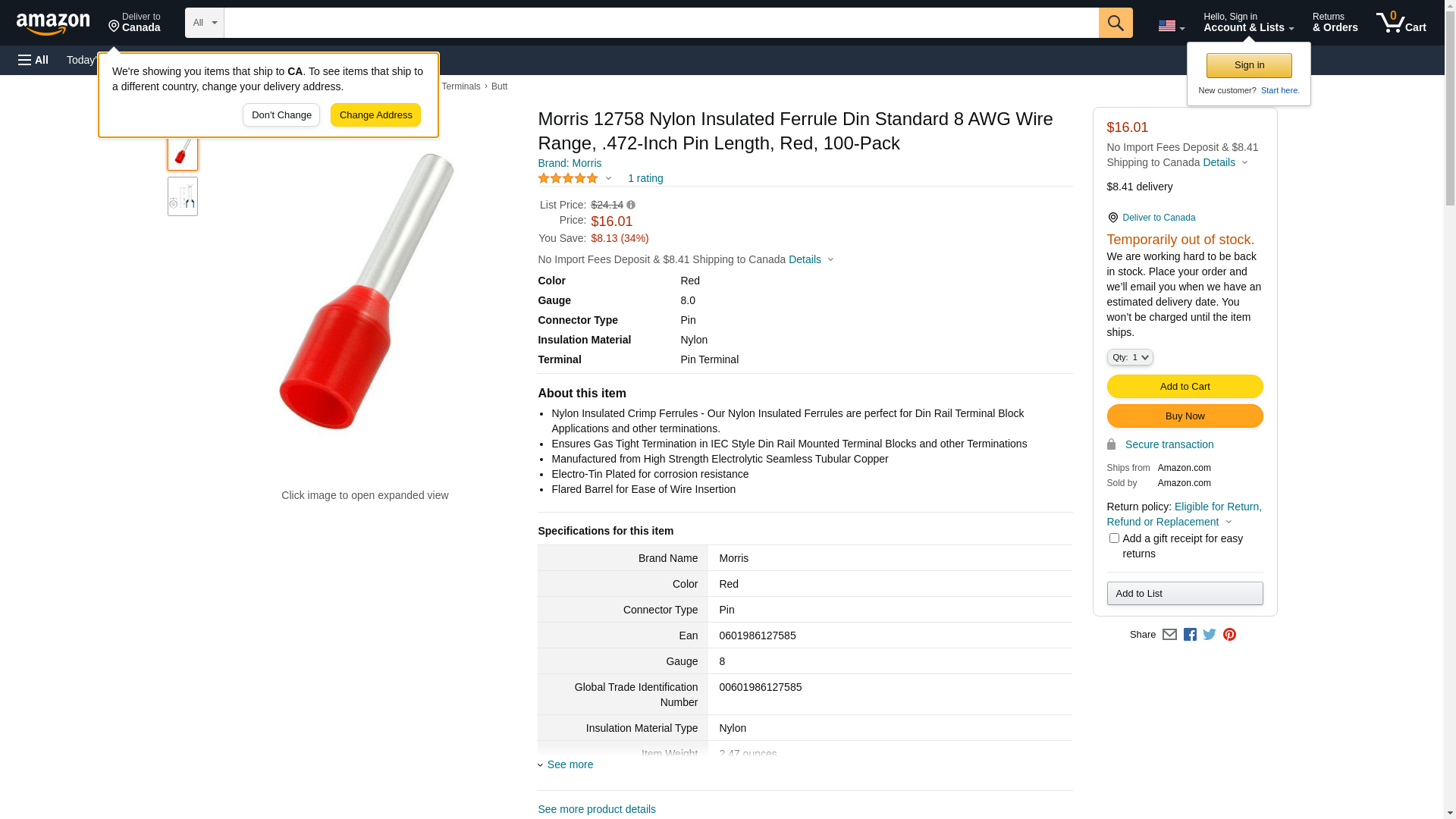The image size is (1456, 819).
Task: Open Account & Lists menu
Action: [1248, 23]
